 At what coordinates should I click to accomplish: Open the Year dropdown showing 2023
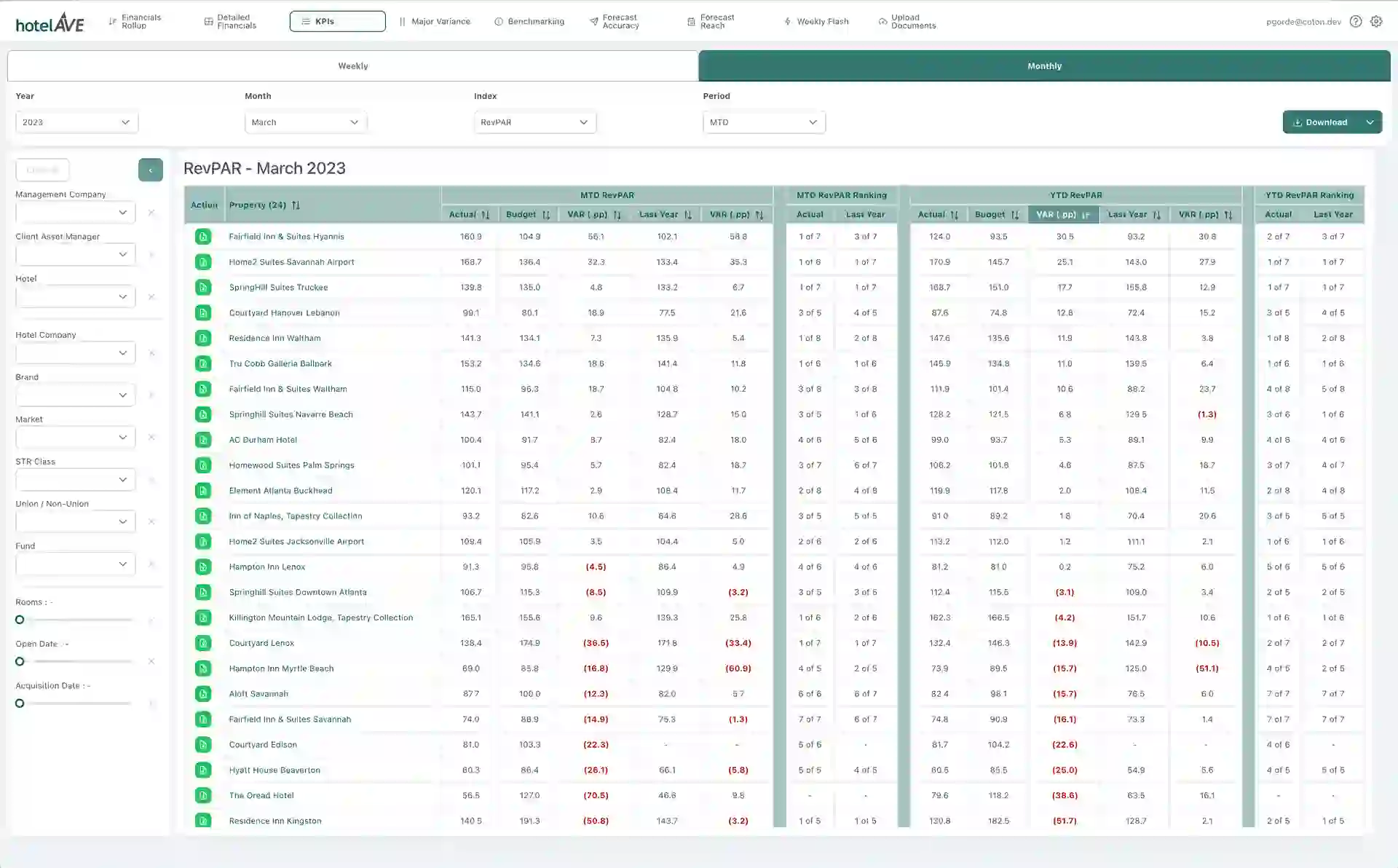[x=76, y=122]
